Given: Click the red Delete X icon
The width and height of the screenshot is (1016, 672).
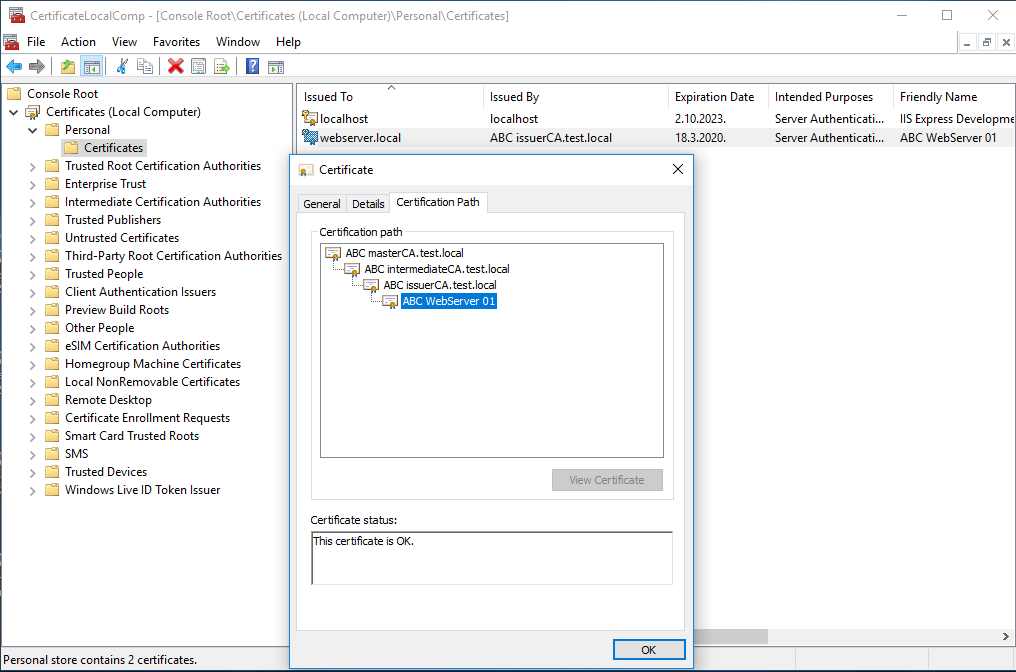Looking at the screenshot, I should pos(176,66).
